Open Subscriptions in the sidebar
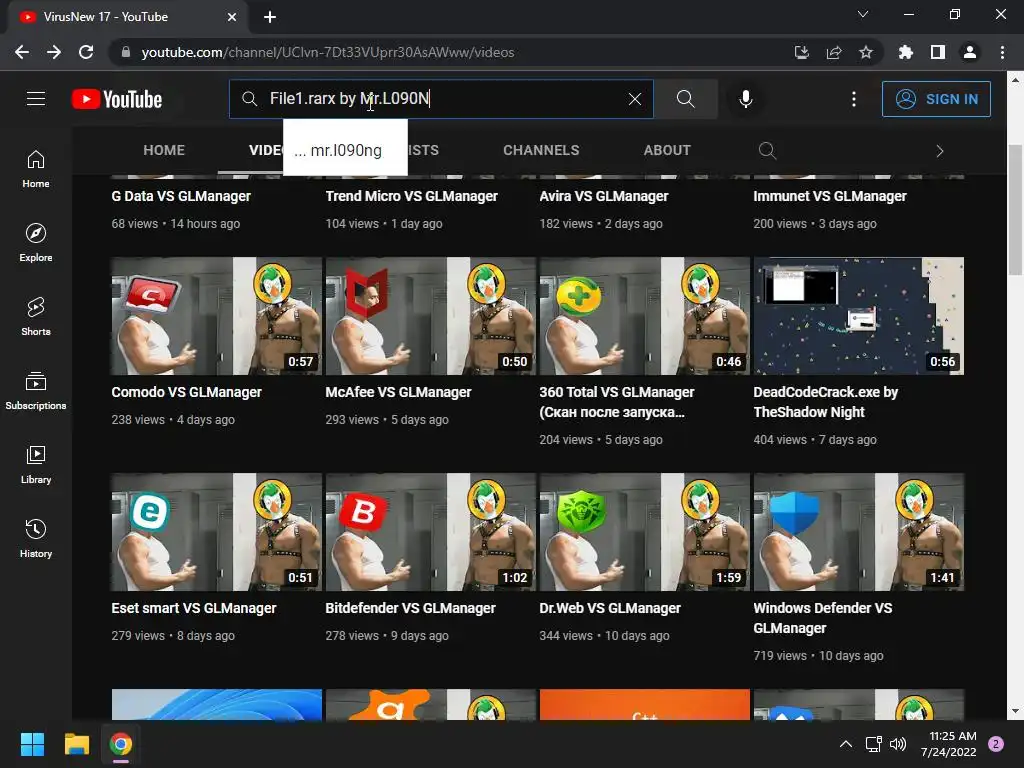 tap(36, 391)
